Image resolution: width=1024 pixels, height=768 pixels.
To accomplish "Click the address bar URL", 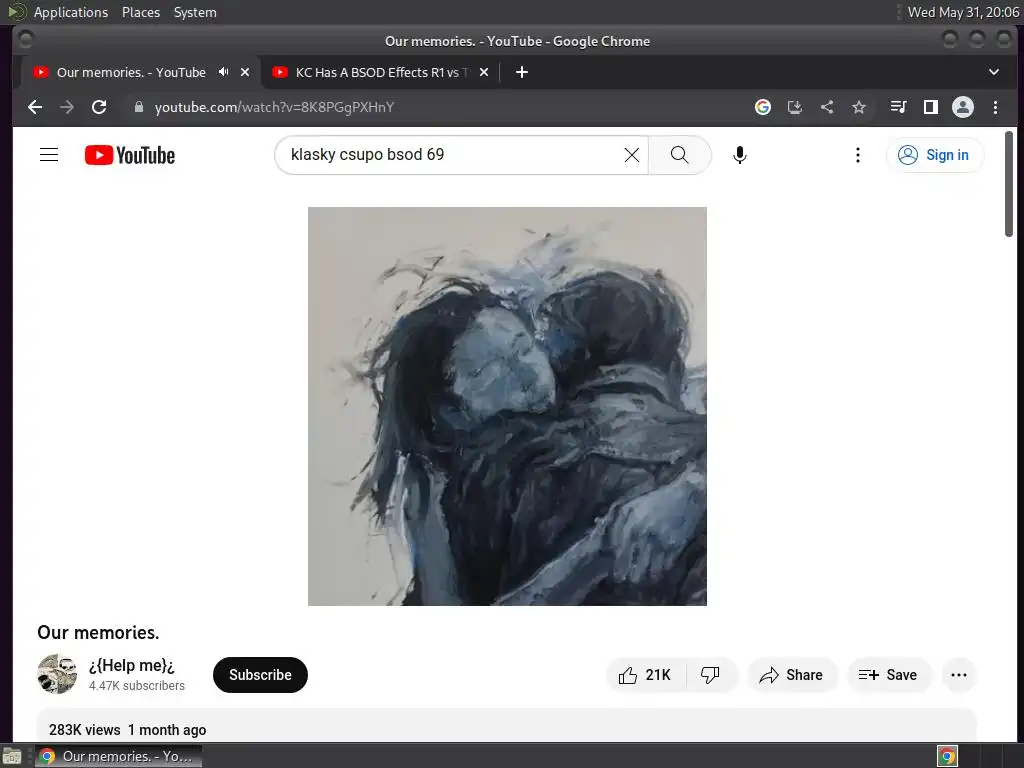I will [x=274, y=107].
